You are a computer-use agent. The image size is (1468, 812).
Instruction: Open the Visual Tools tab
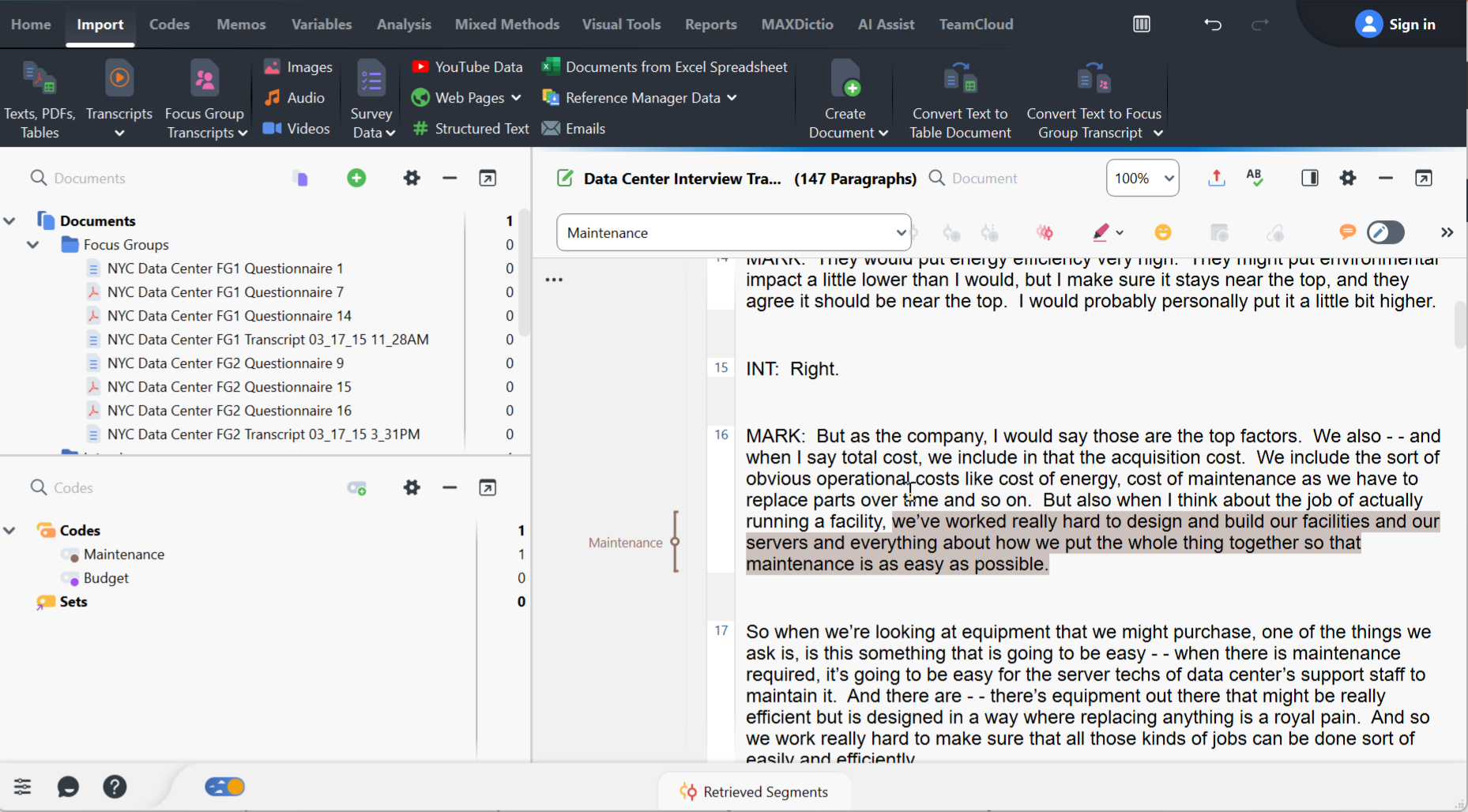point(621,24)
